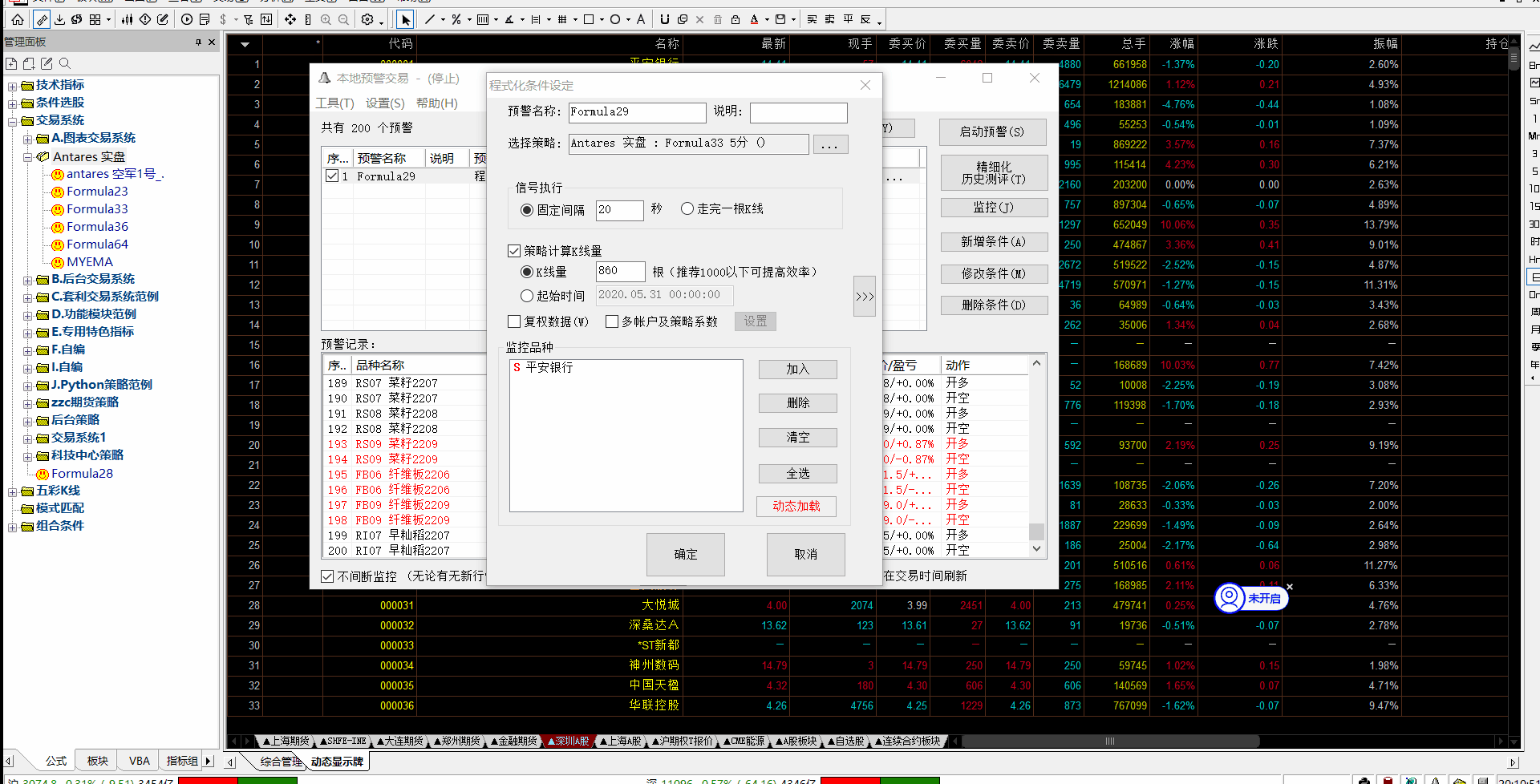Image resolution: width=1540 pixels, height=784 pixels.
Task: Select the K线量 radio button
Action: [527, 272]
